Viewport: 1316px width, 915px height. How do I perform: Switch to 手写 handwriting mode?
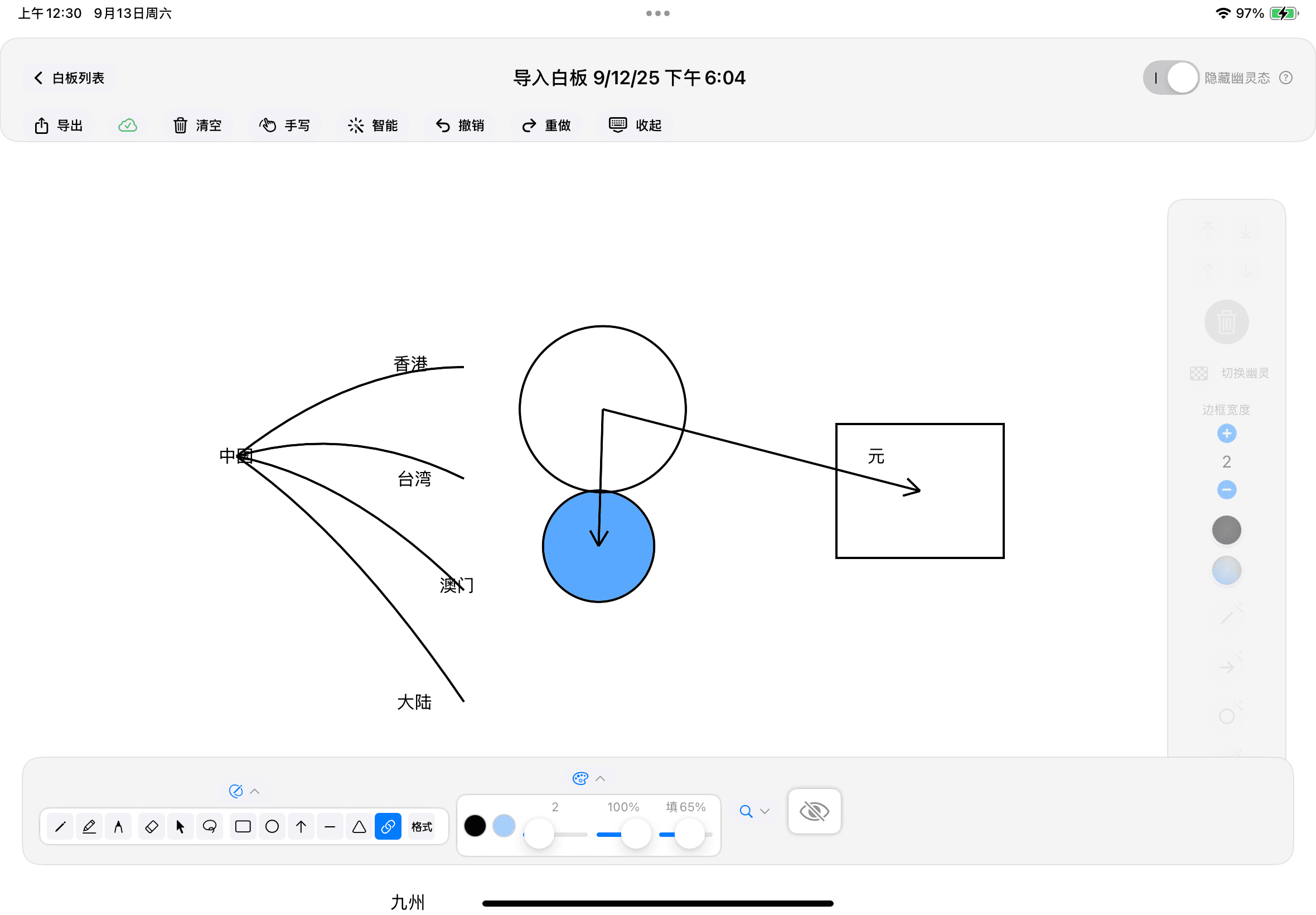tap(285, 125)
